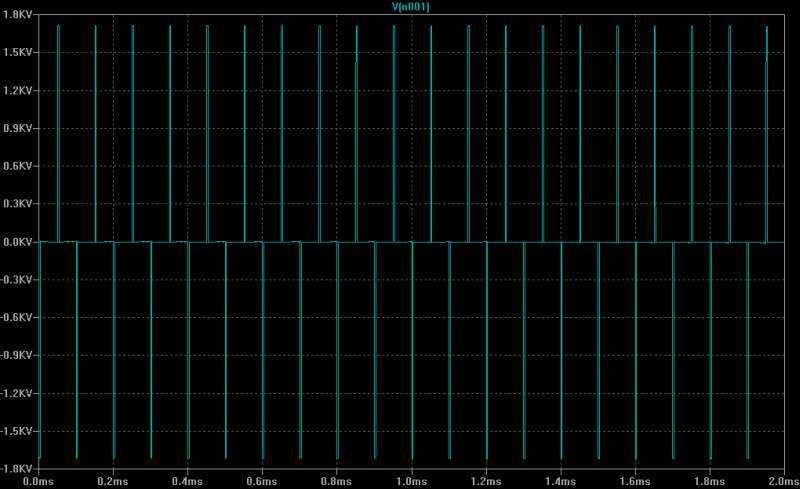Click the 1.2KV vertical axis label
The image size is (800, 489).
click(x=17, y=90)
